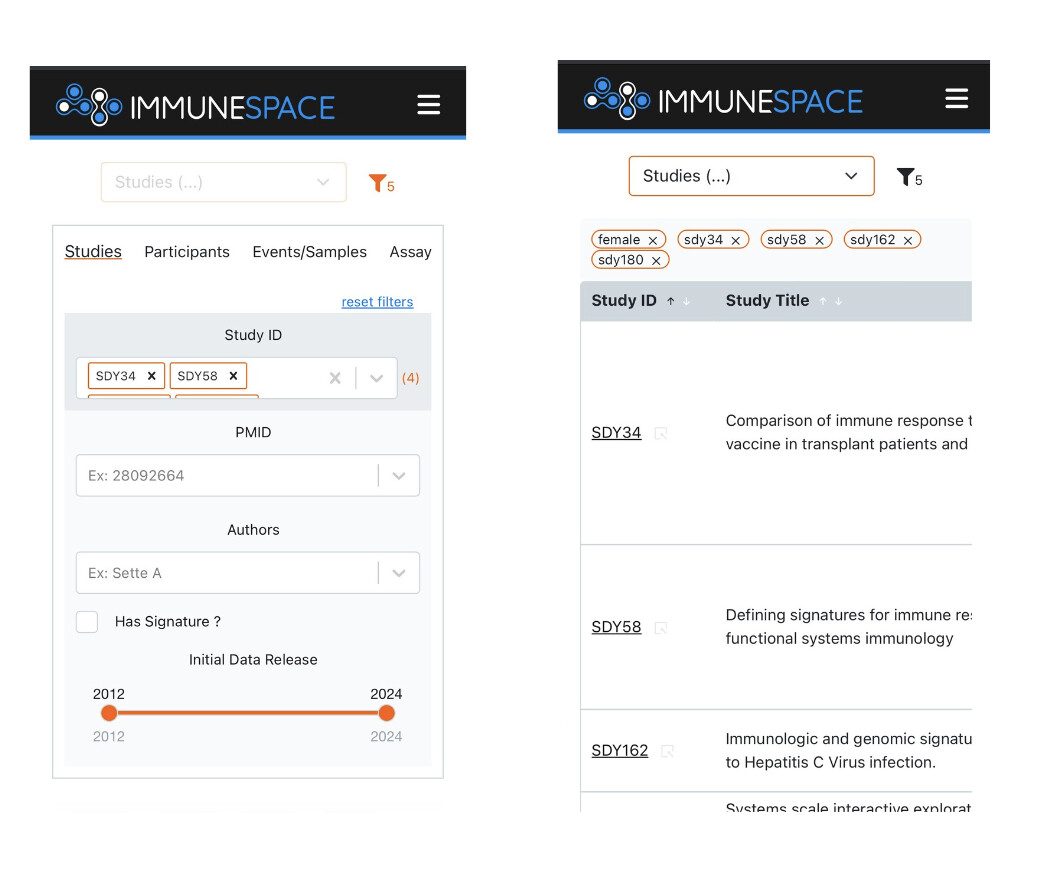
Task: Clear all selections in Study ID field
Action: coord(335,378)
